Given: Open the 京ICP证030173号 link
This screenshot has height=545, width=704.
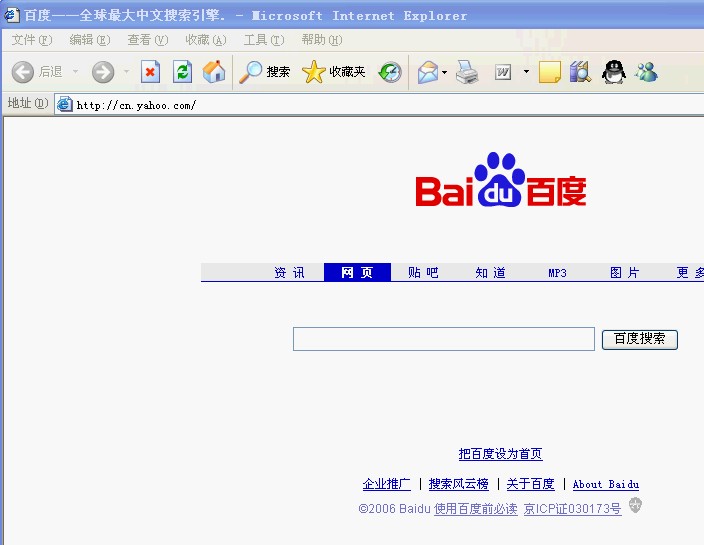Looking at the screenshot, I should 572,509.
